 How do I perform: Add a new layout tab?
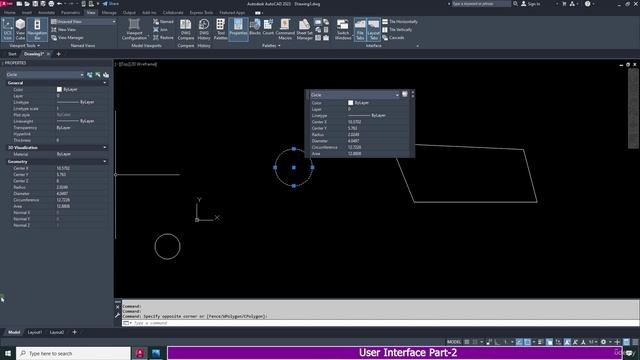(x=74, y=332)
